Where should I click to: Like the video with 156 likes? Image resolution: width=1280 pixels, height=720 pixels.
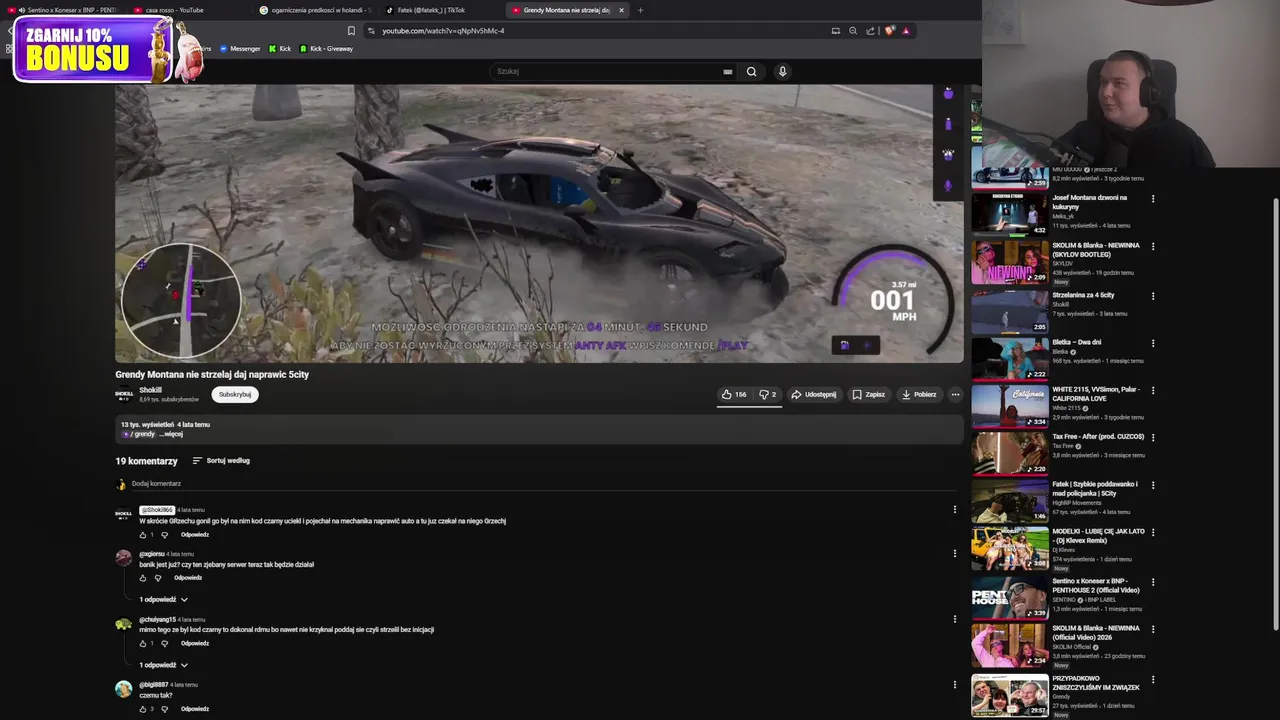click(734, 394)
